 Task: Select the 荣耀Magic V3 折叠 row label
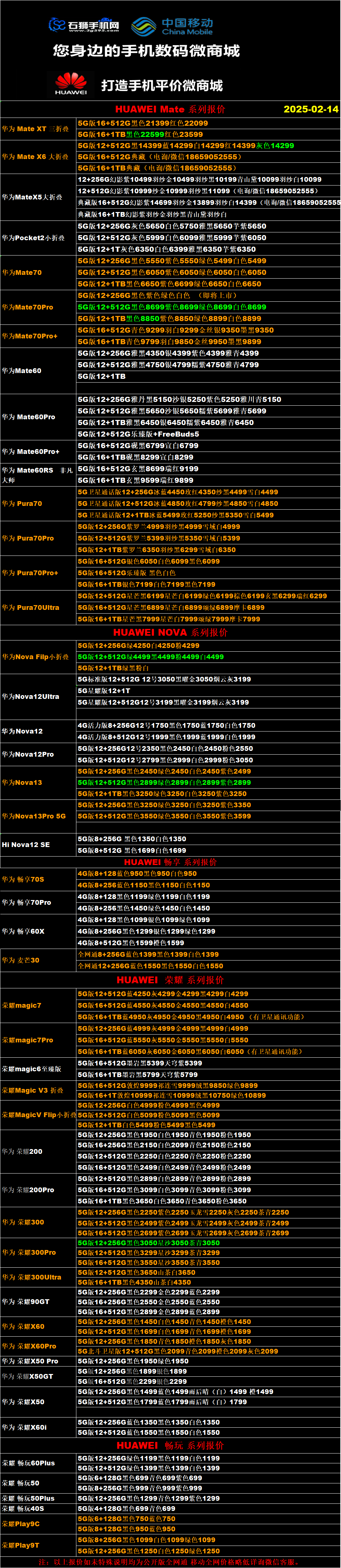tap(32, 1090)
